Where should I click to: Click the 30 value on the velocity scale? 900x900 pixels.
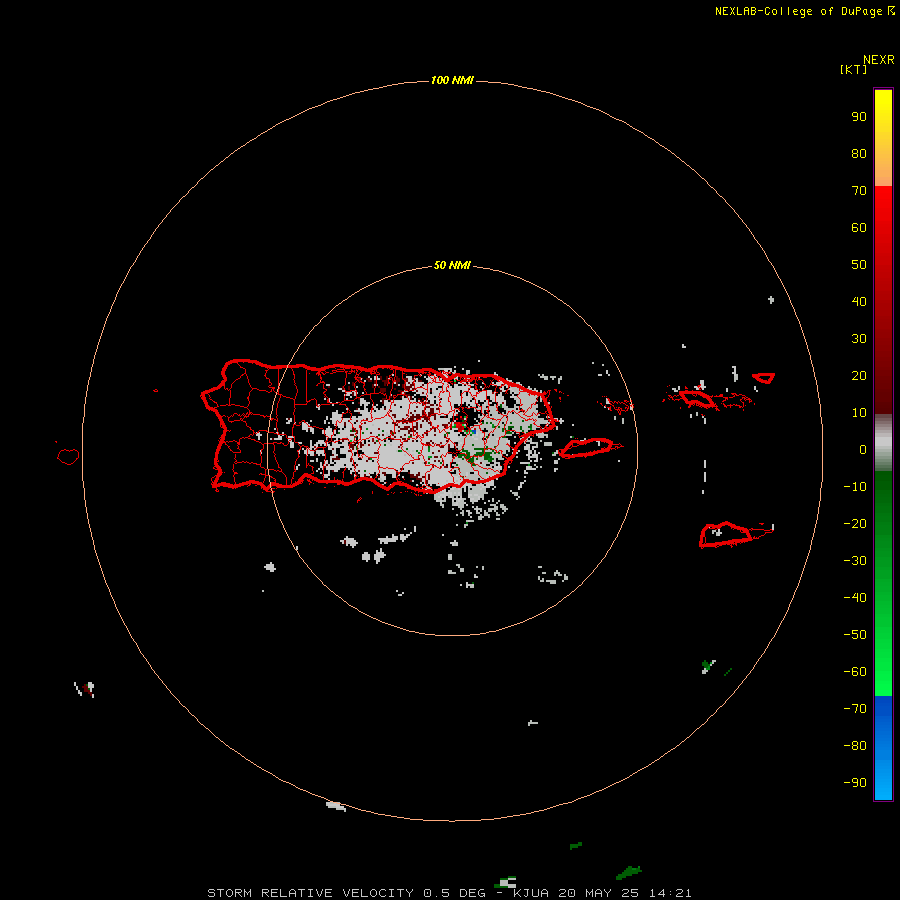pyautogui.click(x=859, y=339)
